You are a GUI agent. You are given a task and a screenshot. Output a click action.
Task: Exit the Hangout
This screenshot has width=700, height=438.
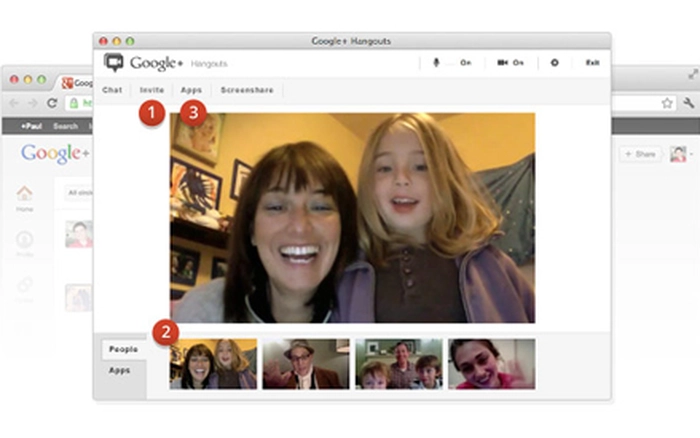pos(592,63)
